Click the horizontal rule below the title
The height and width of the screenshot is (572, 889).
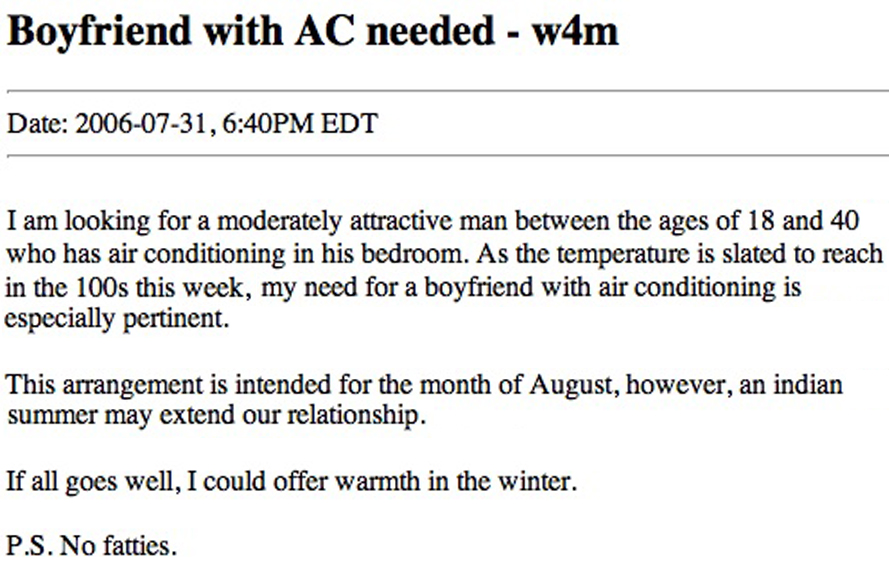[x=448, y=91]
